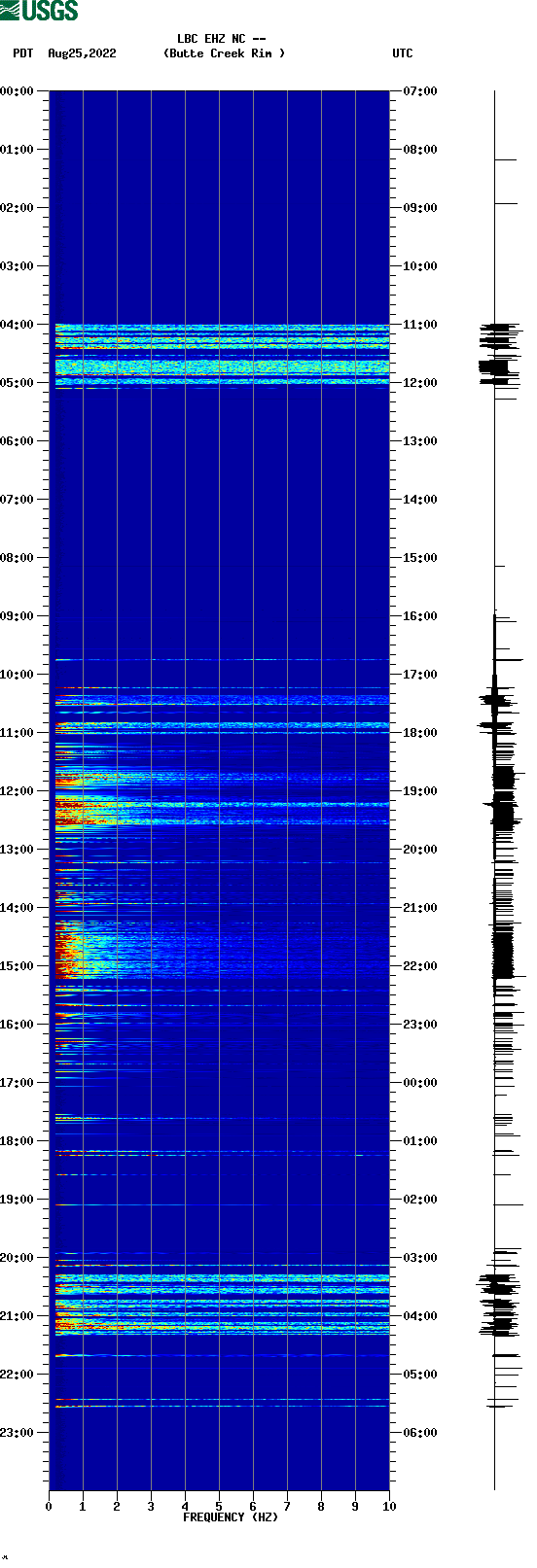Click the 5 Hz frequency tick label
Image resolution: width=537 pixels, height=1568 pixels.
coord(219,1507)
